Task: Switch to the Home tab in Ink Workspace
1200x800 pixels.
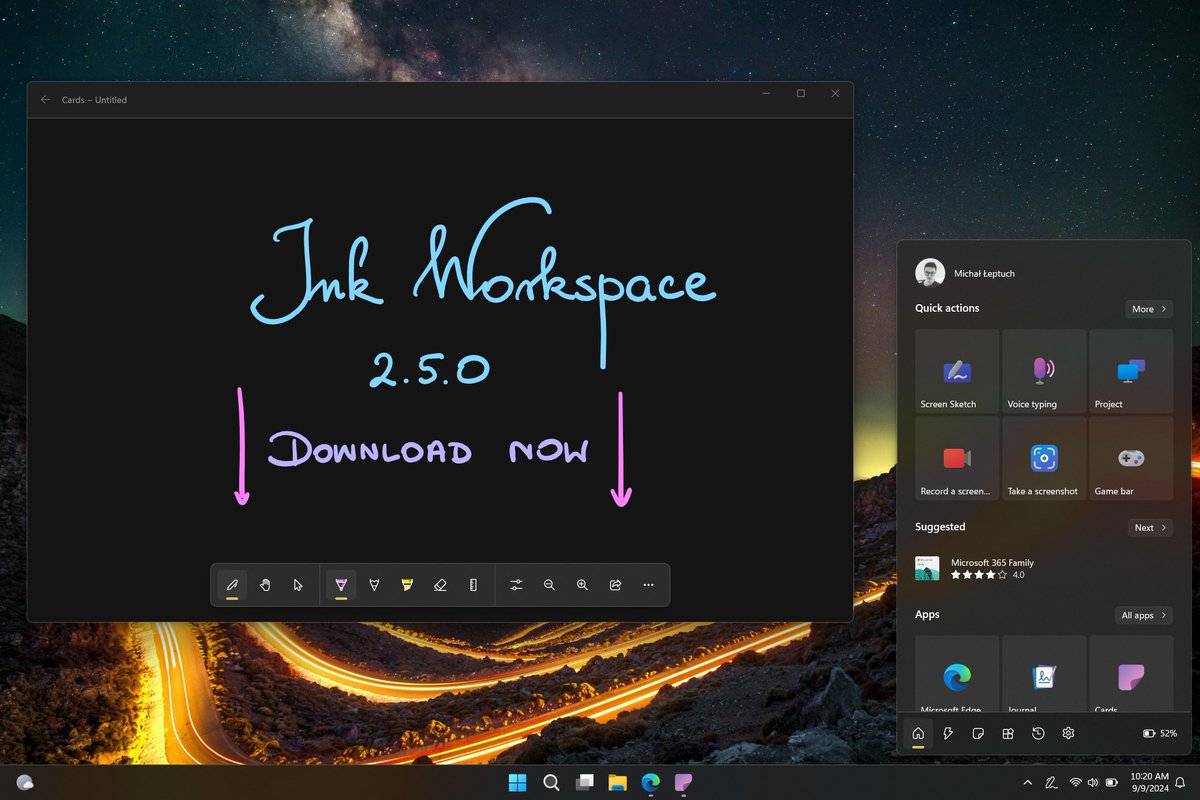Action: [918, 734]
